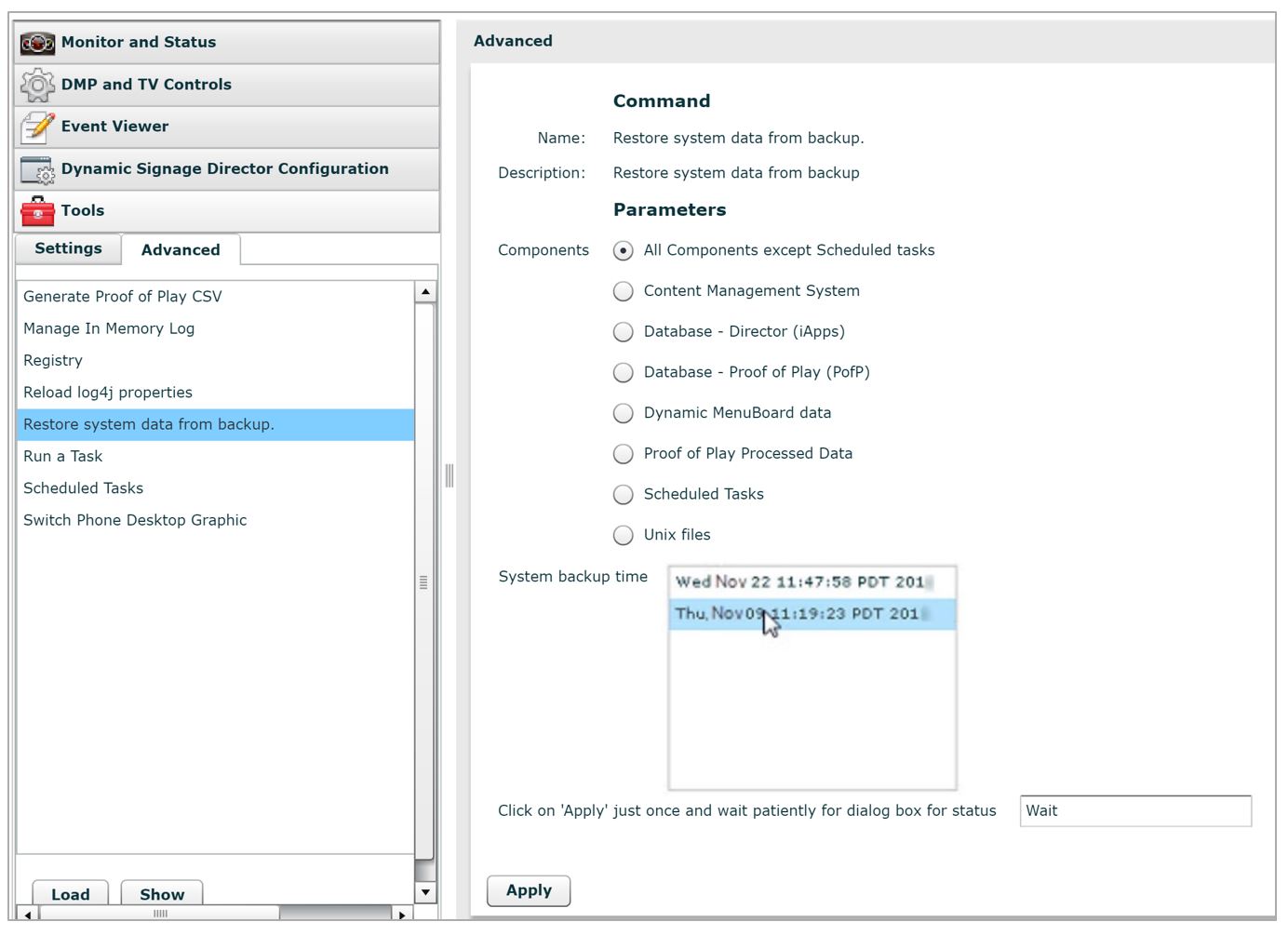
Task: Select the Content Management System radio button
Action: coord(623,291)
